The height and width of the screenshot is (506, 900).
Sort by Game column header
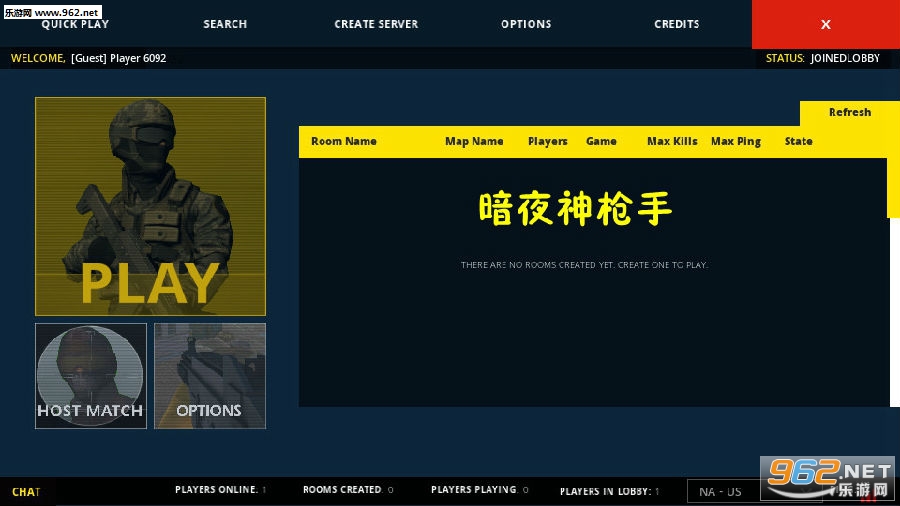601,141
